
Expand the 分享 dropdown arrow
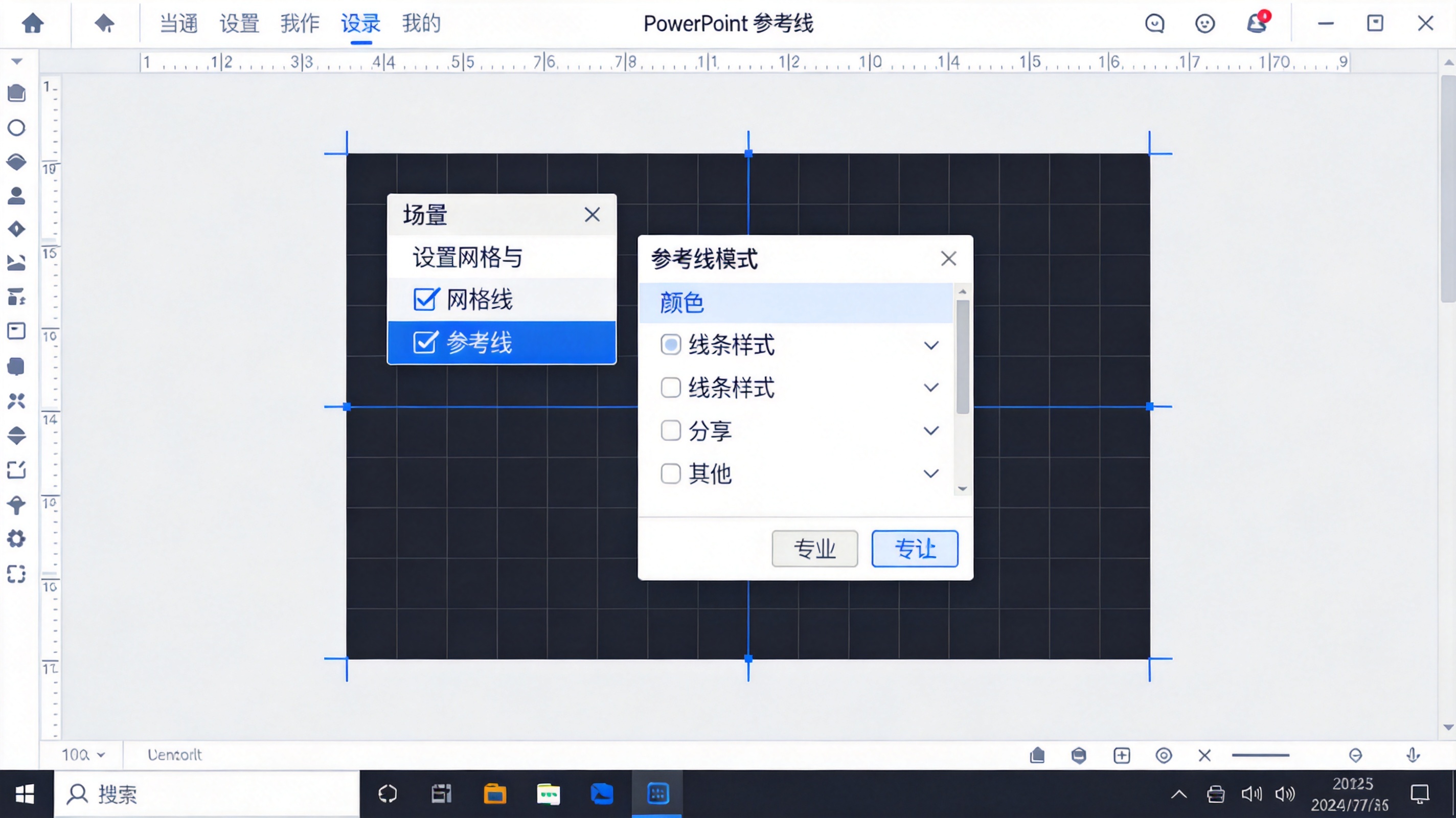click(x=930, y=430)
